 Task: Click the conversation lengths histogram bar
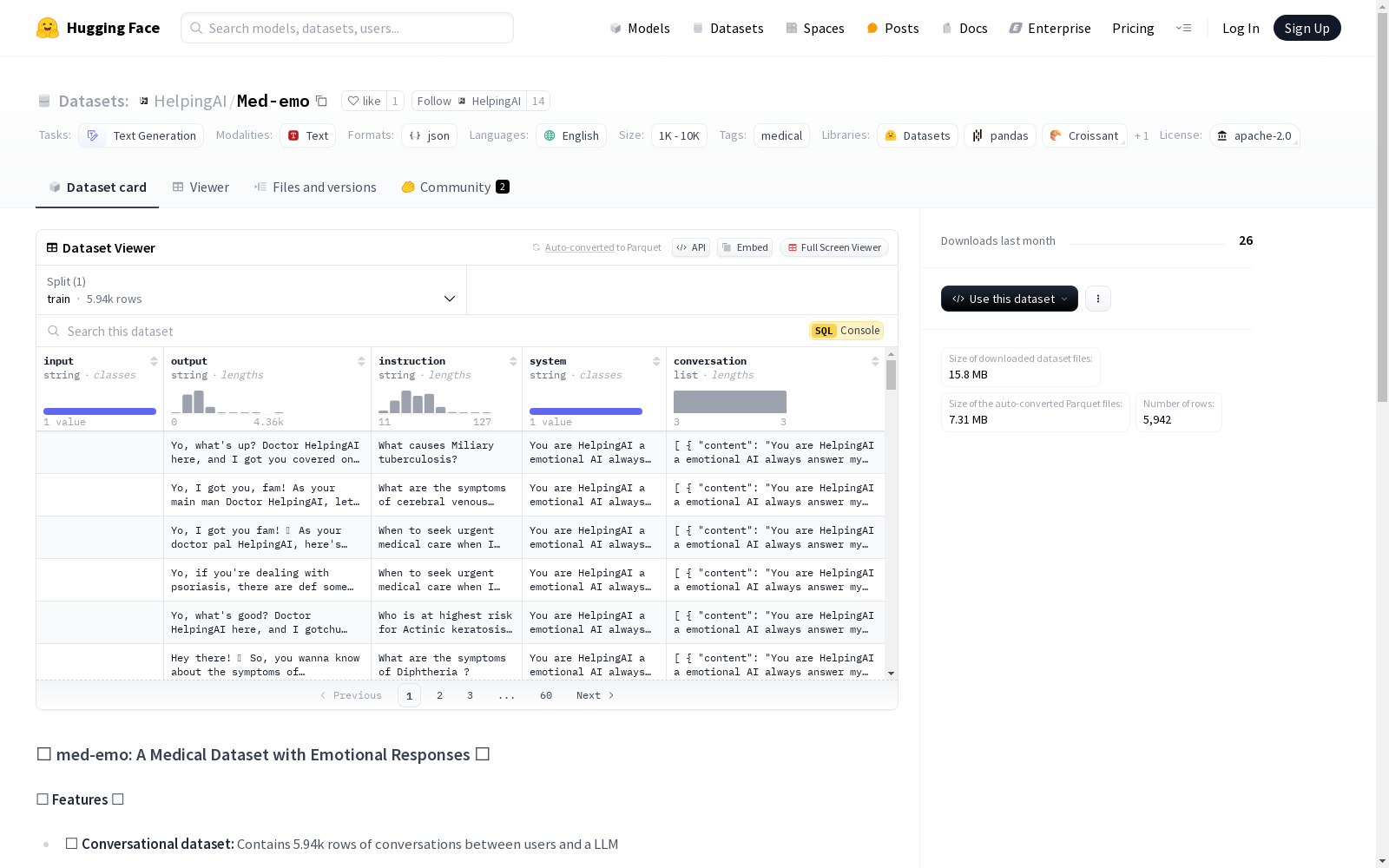click(x=730, y=402)
